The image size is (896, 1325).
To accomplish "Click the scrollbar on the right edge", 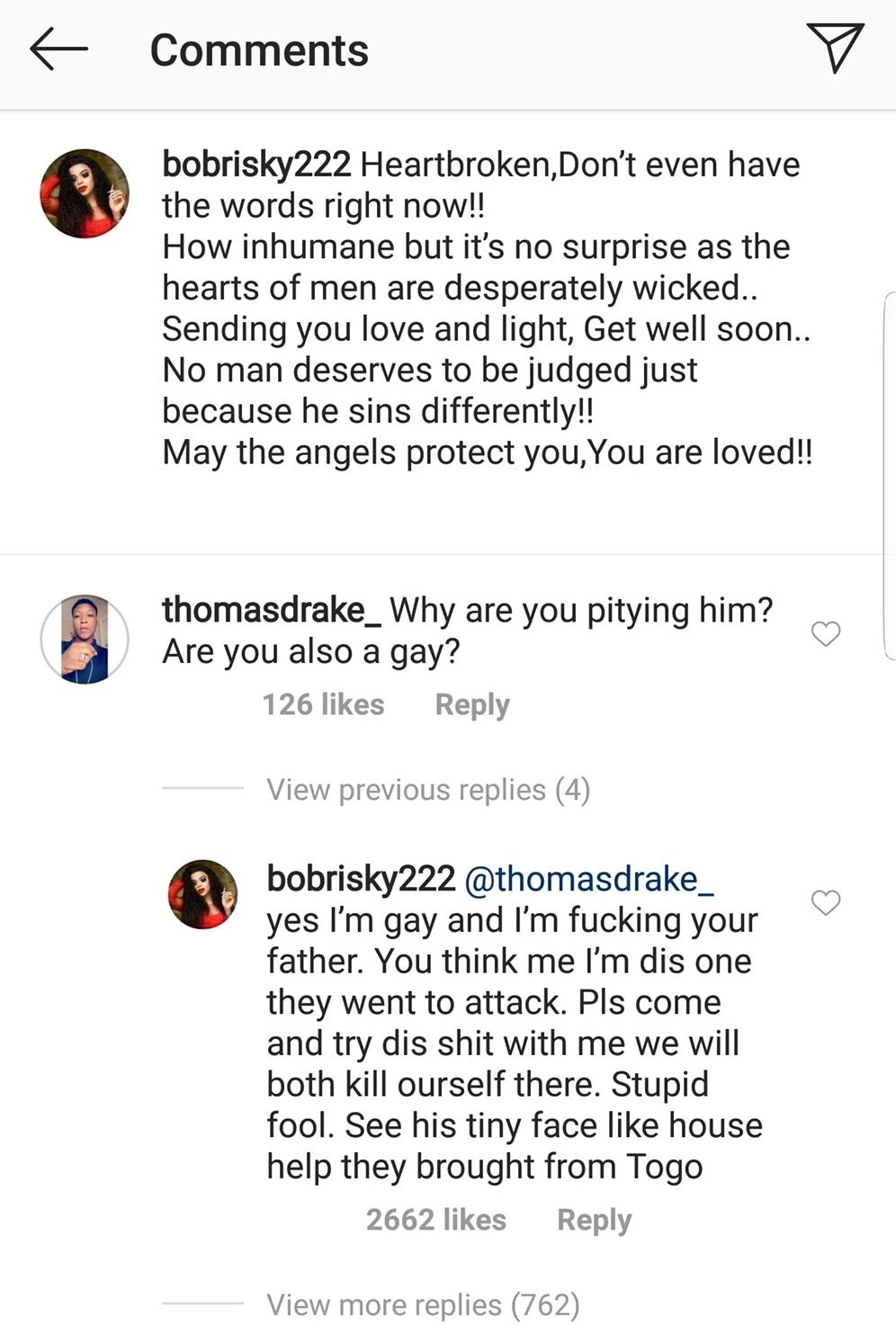I will point(890,477).
